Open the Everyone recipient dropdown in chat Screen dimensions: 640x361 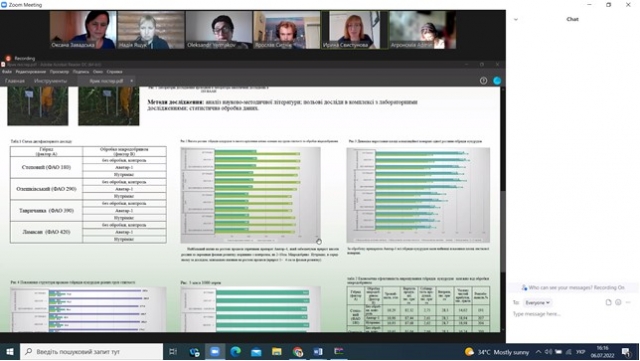(x=537, y=303)
